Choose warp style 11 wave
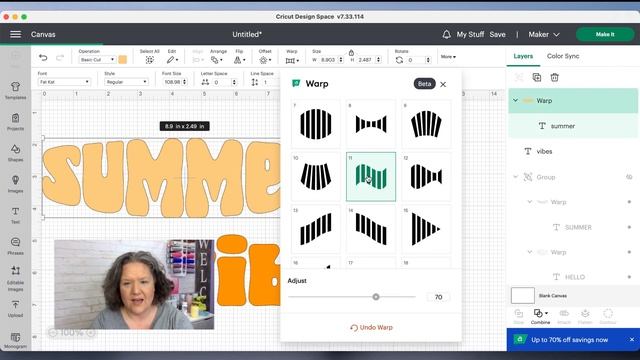 (x=371, y=177)
